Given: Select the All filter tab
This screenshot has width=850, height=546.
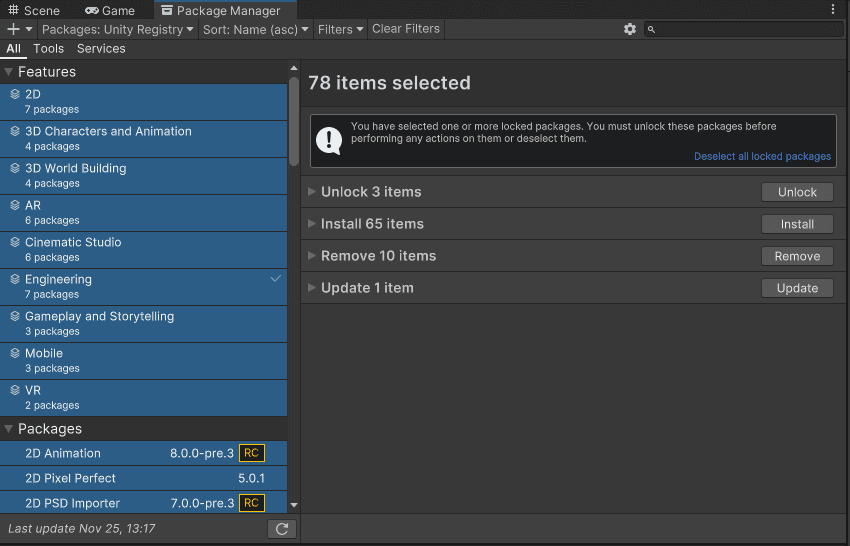Looking at the screenshot, I should (x=14, y=49).
